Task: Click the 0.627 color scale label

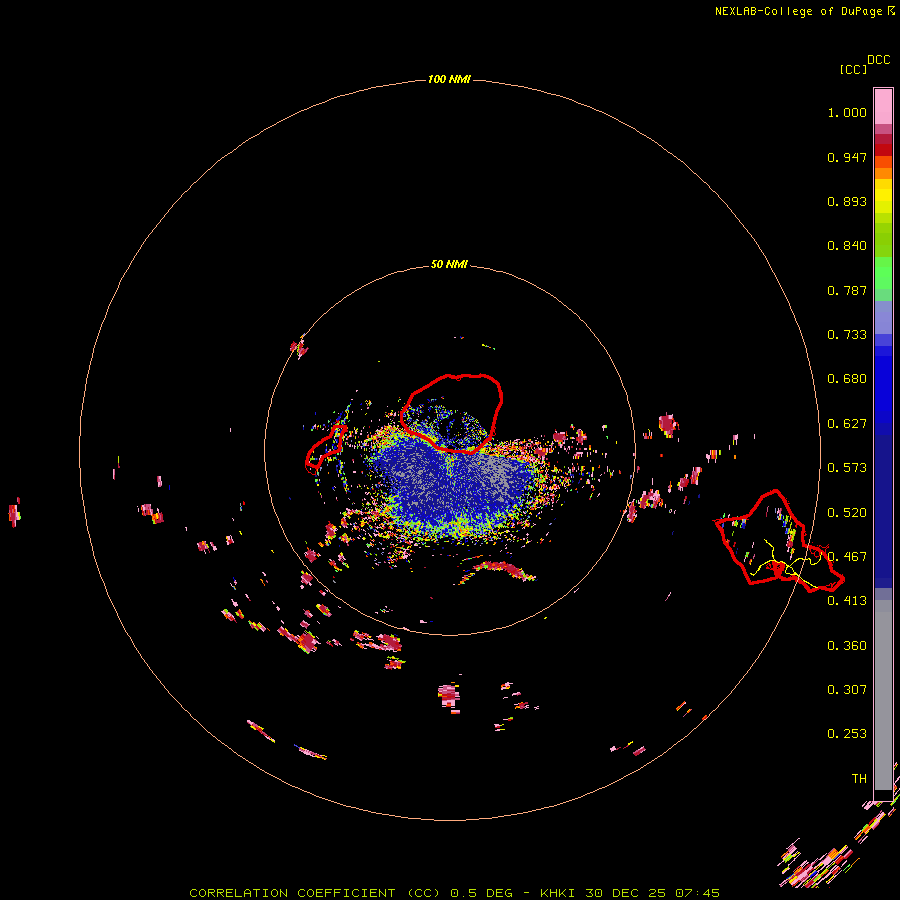Action: 847,424
